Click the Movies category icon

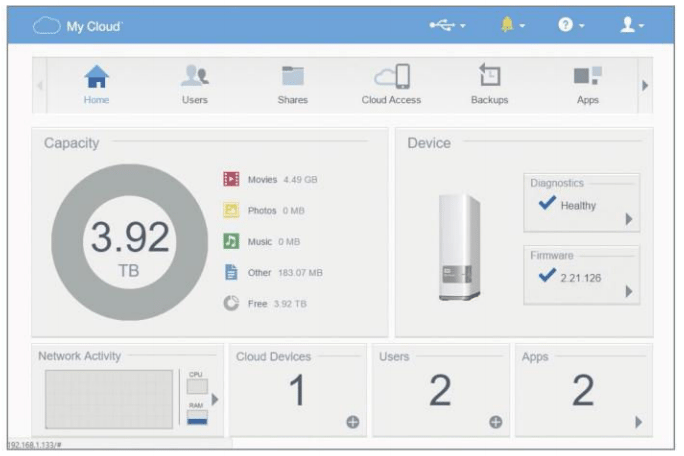pyautogui.click(x=231, y=179)
